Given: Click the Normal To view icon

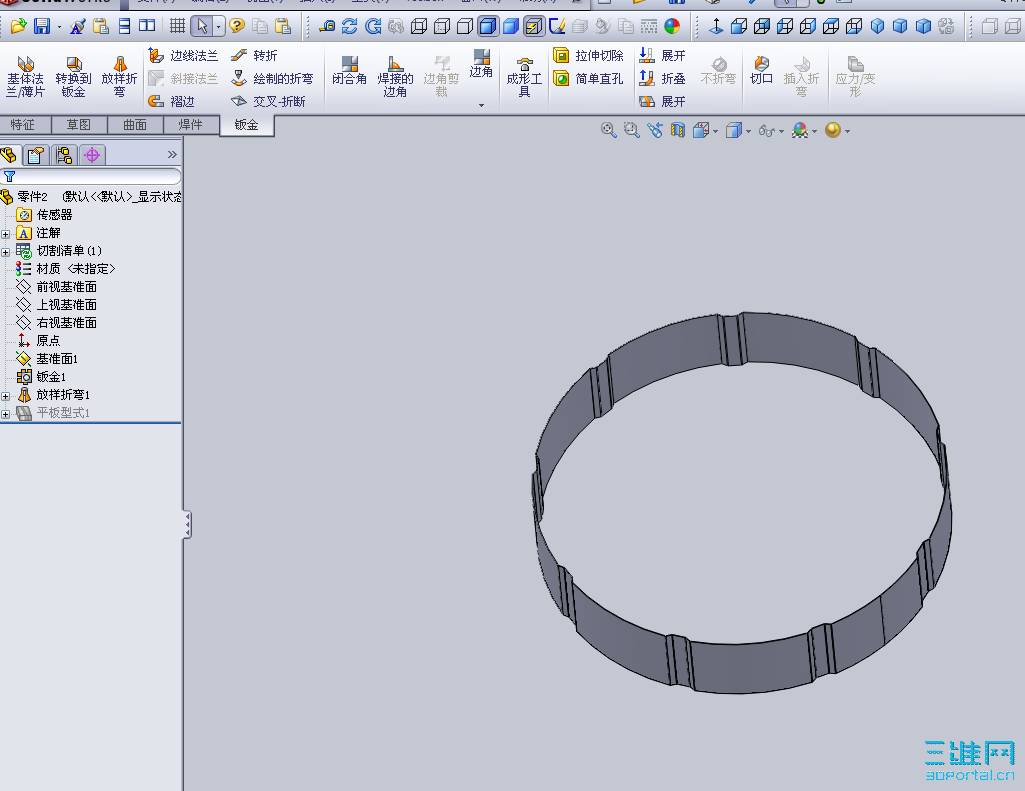Looking at the screenshot, I should (716, 26).
